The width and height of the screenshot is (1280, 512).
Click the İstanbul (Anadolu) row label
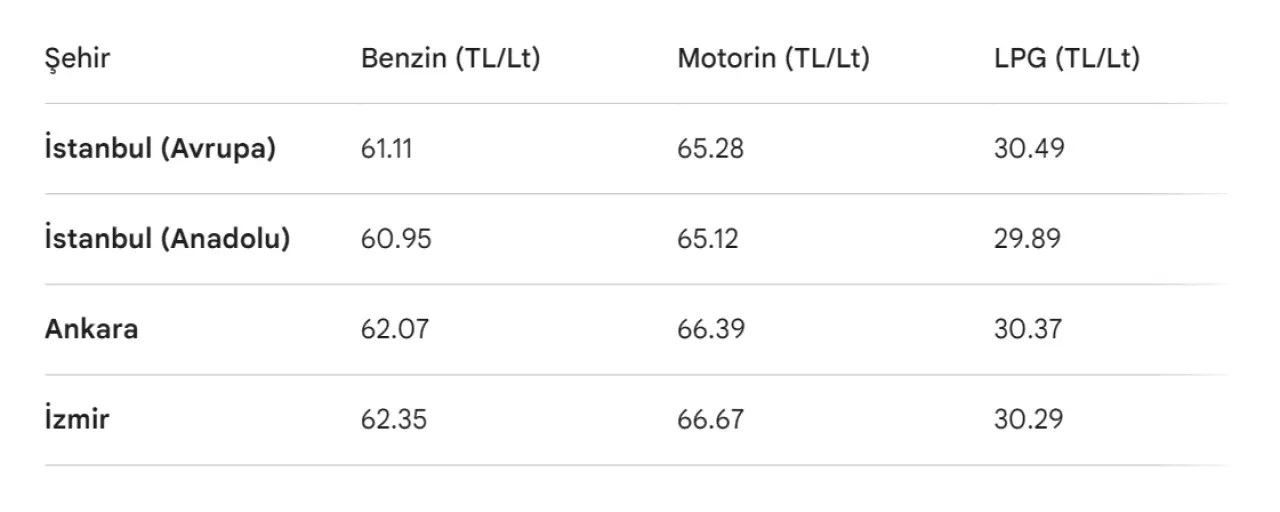(167, 239)
